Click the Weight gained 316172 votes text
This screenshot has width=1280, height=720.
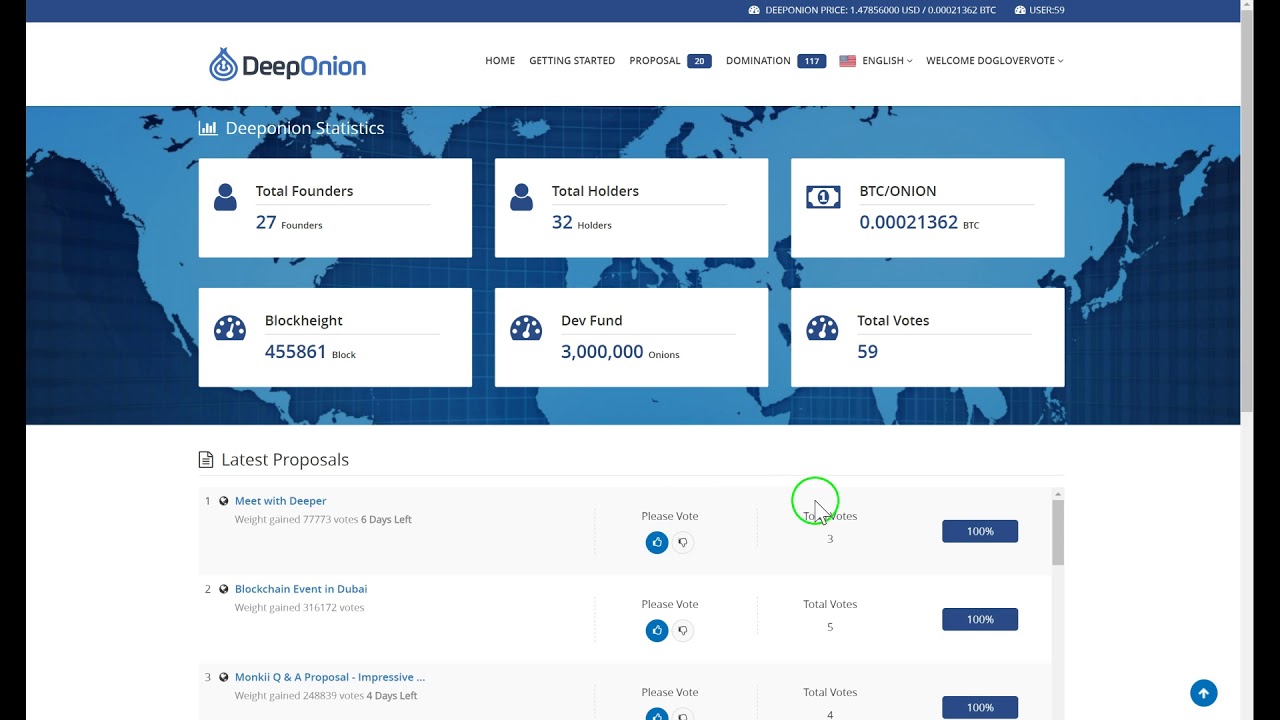(x=300, y=607)
